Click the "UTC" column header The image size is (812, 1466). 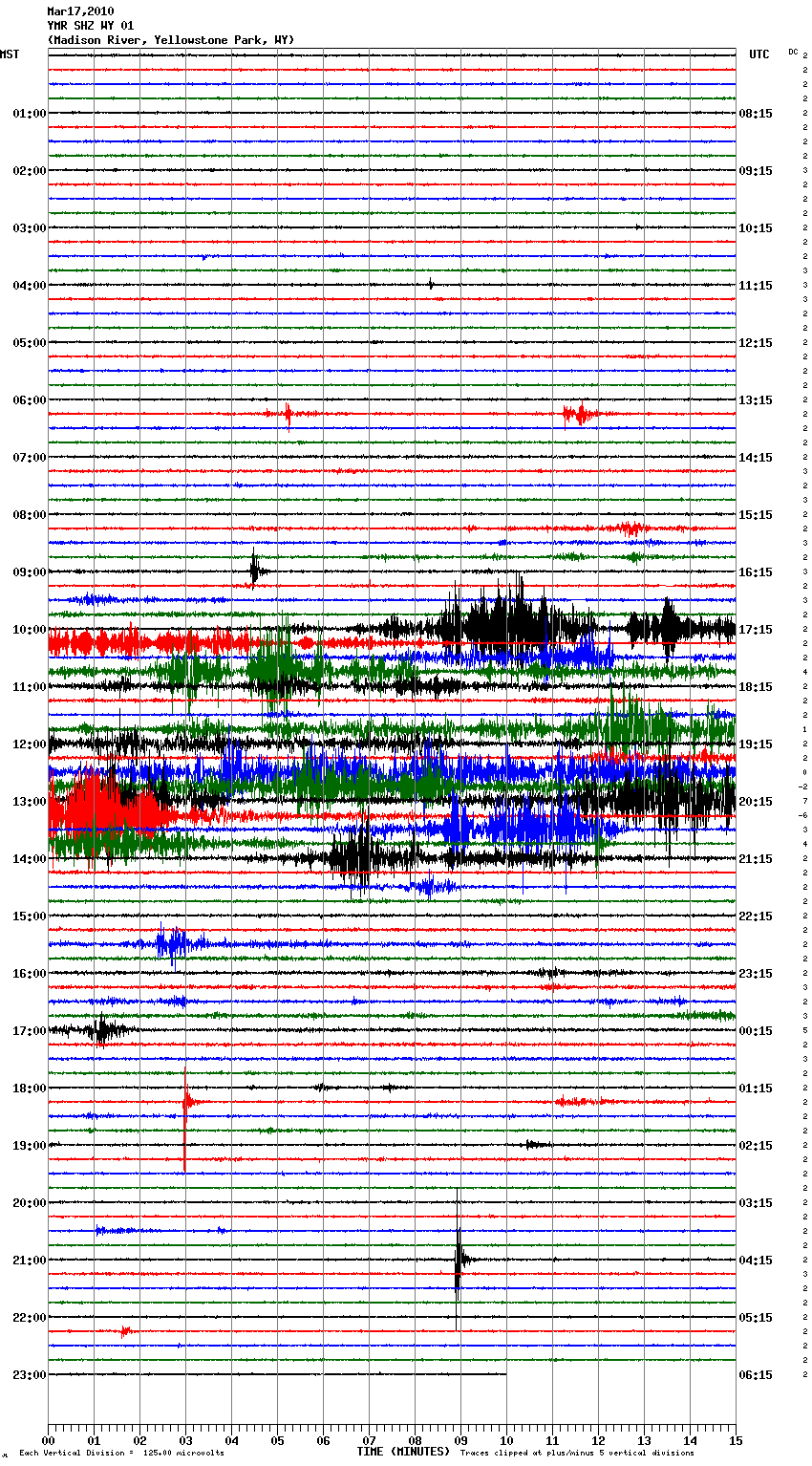[759, 54]
